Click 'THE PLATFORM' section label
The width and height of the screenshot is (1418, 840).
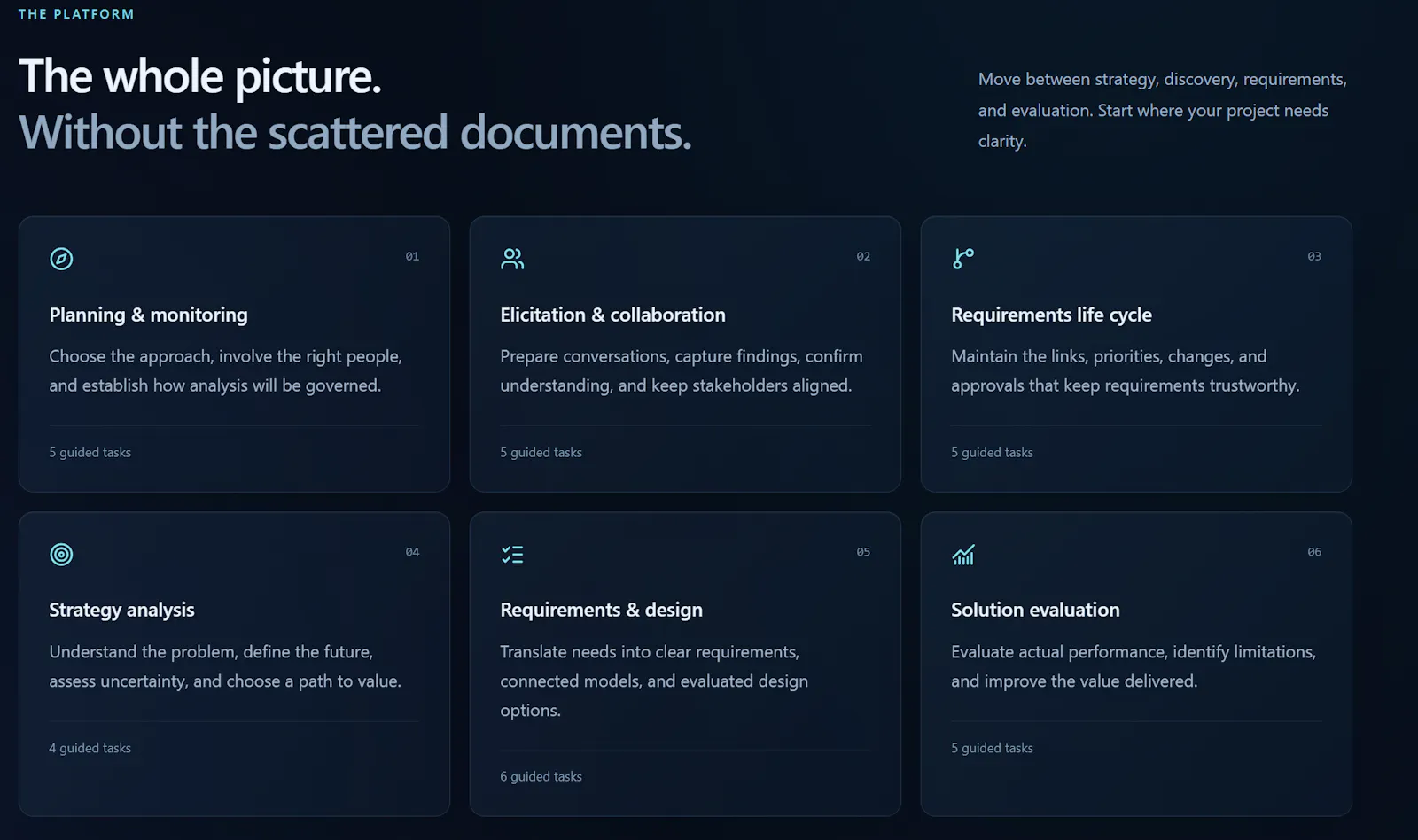tap(76, 14)
